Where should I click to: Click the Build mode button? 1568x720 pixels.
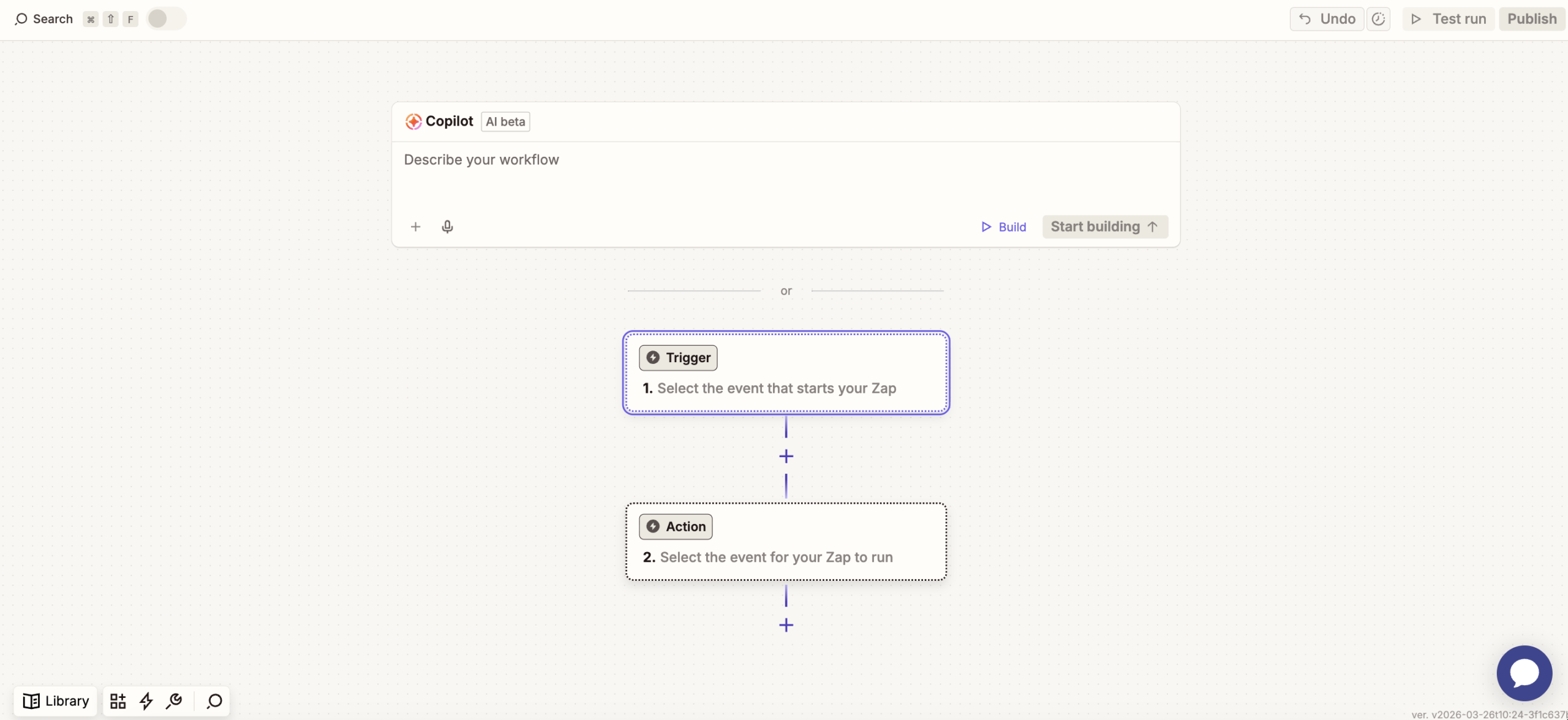tap(1003, 227)
